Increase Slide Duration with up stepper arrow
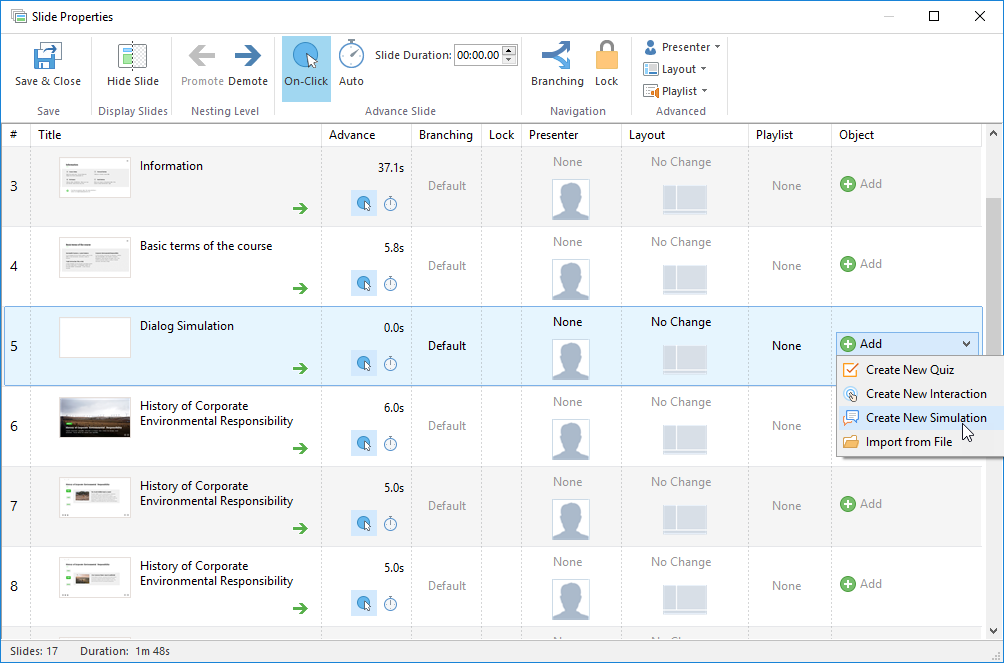This screenshot has height=663, width=1004. click(x=510, y=51)
